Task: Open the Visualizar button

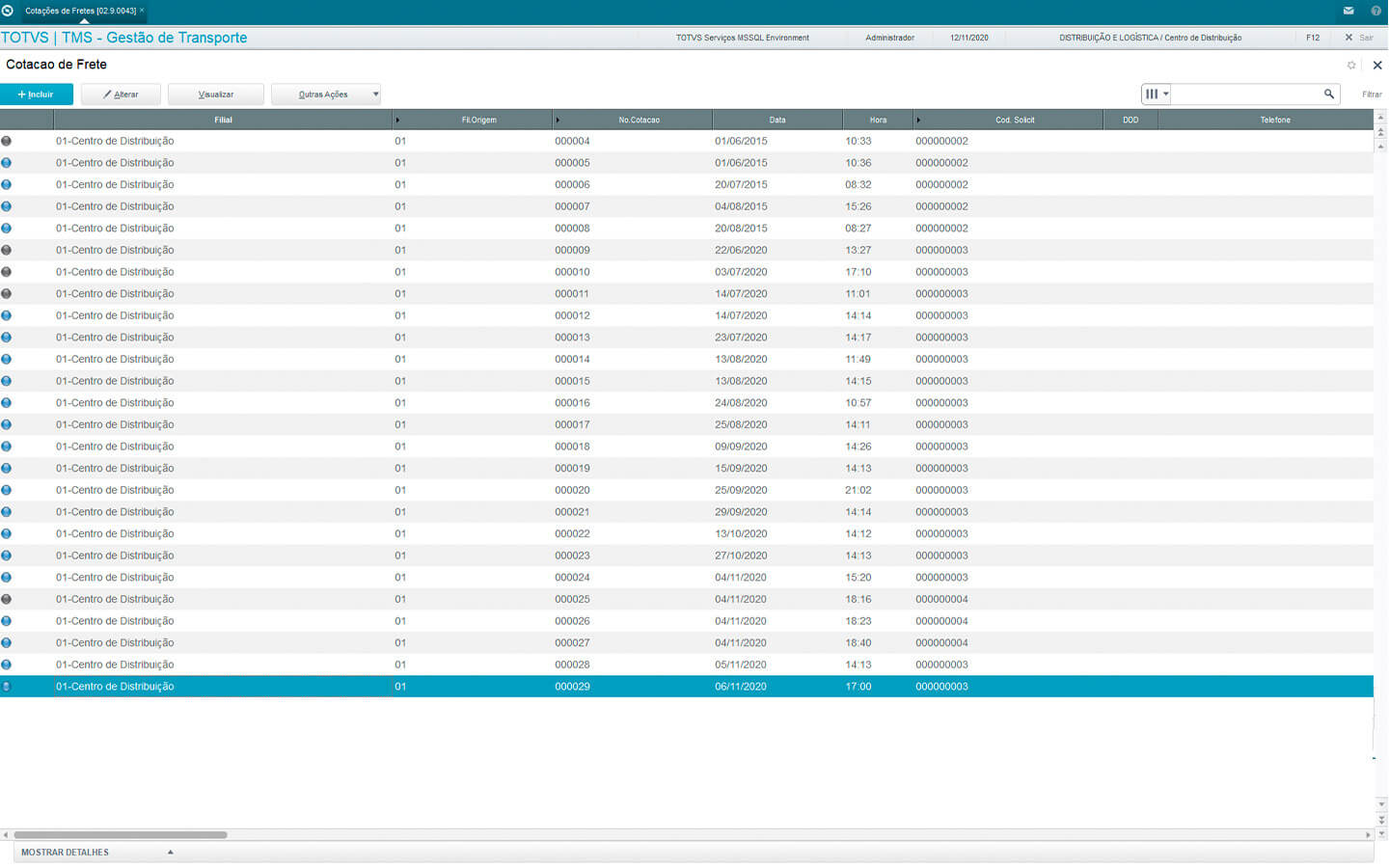Action: point(215,95)
